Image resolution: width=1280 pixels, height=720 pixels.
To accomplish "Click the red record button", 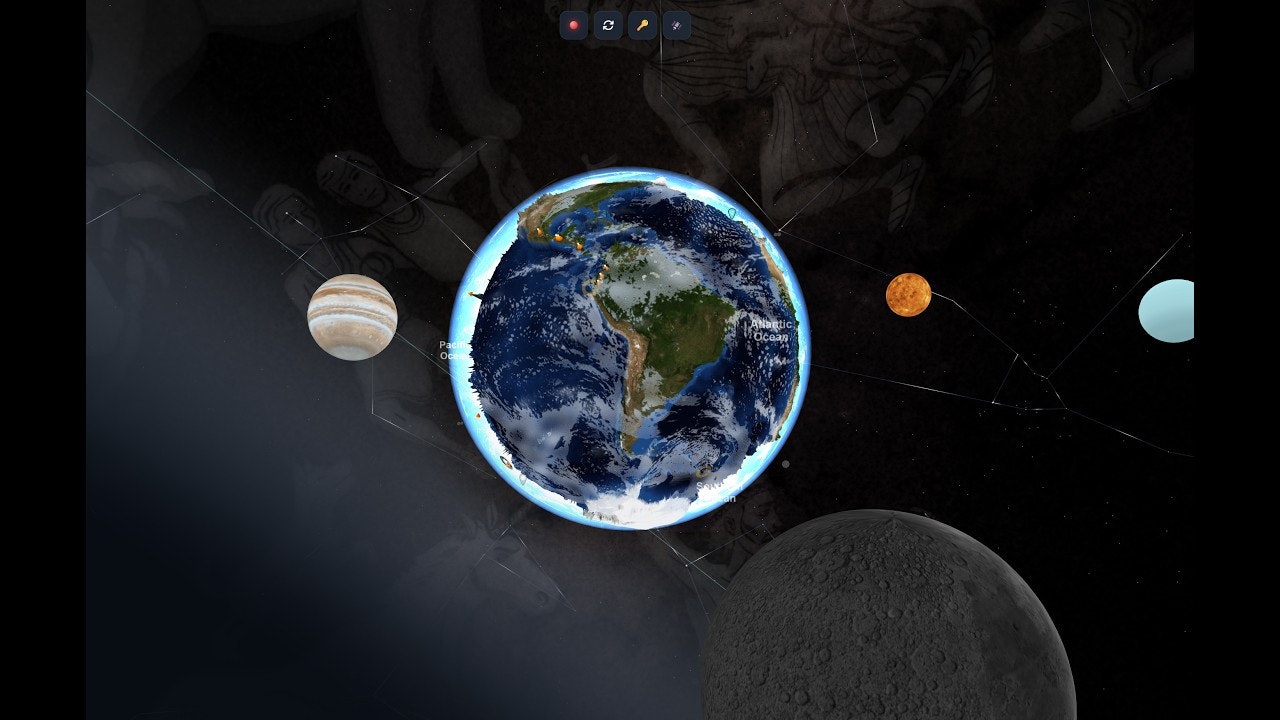I will coord(574,25).
